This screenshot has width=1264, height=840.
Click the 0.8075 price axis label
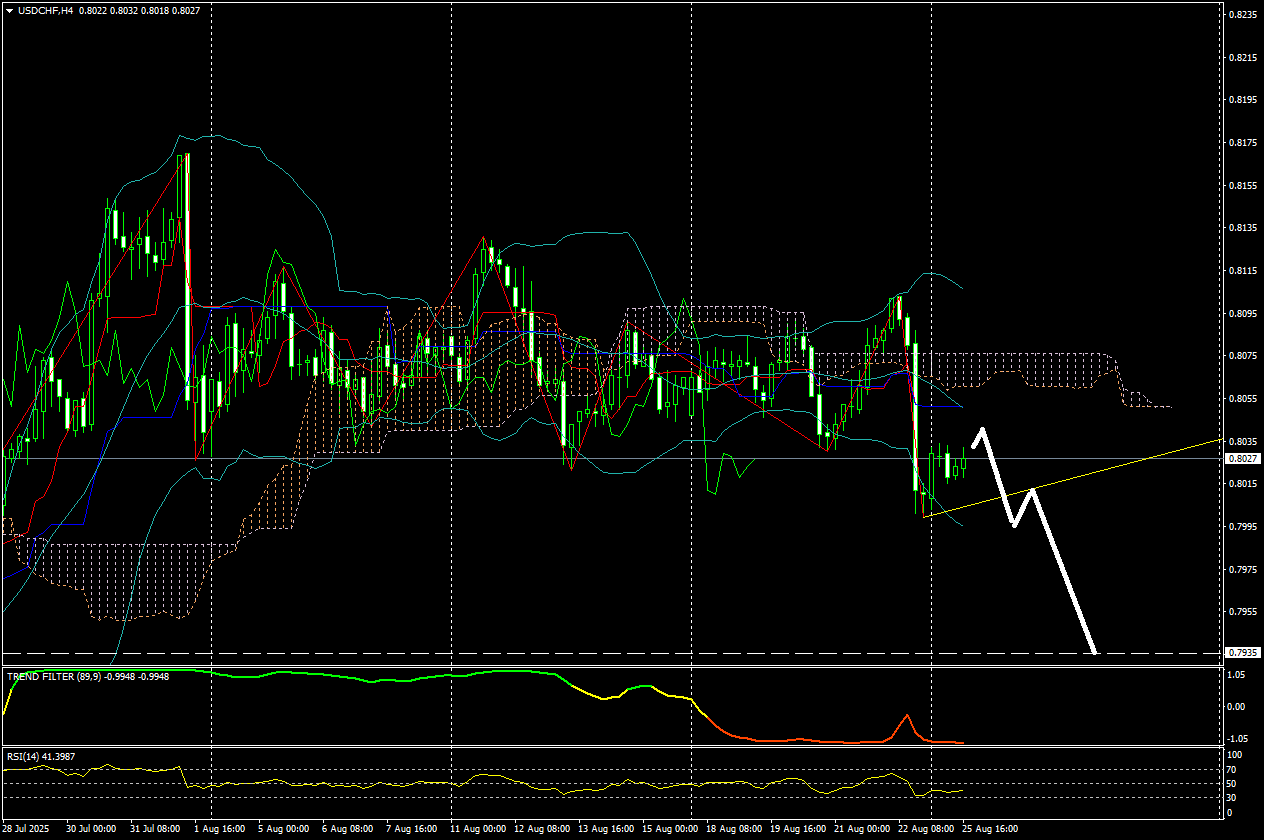click(1243, 356)
